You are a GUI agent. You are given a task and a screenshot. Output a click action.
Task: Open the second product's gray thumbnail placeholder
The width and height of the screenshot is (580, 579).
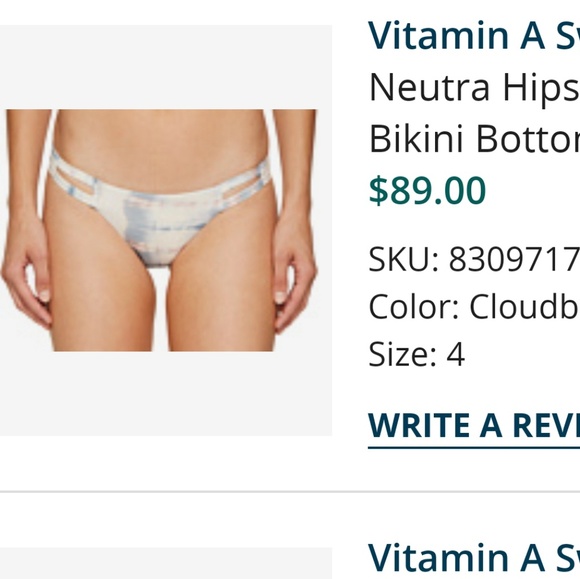(166, 563)
